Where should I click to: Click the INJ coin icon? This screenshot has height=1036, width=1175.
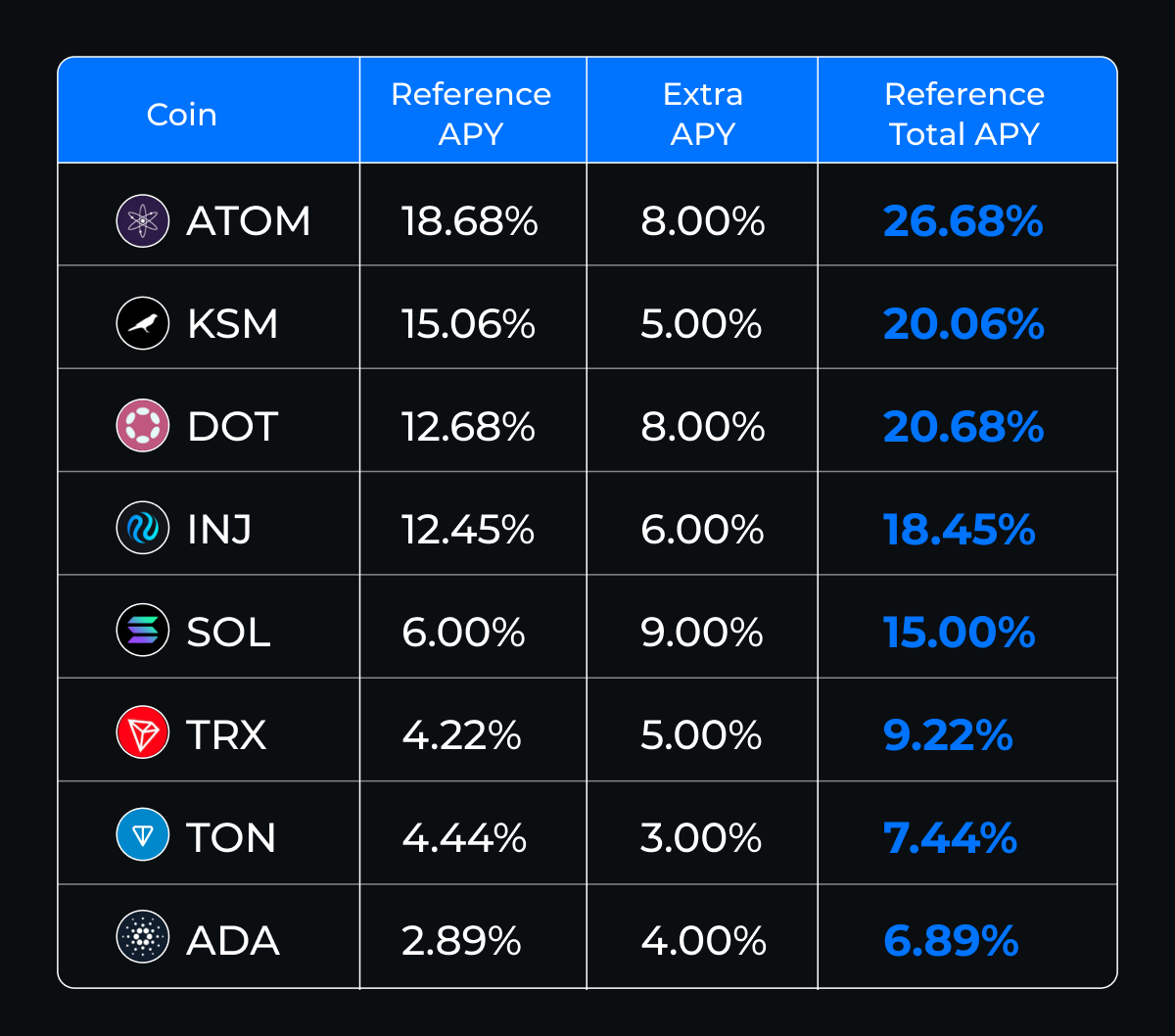pyautogui.click(x=143, y=529)
